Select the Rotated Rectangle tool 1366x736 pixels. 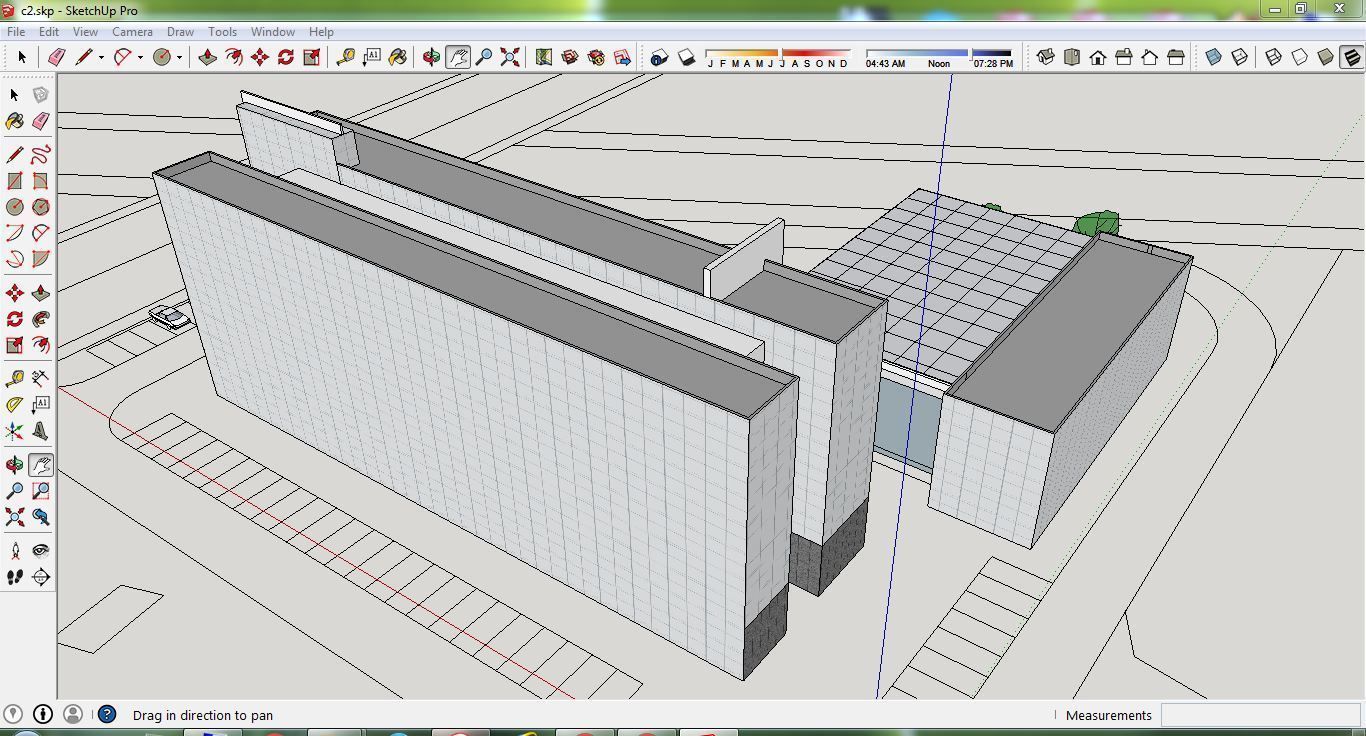click(40, 181)
